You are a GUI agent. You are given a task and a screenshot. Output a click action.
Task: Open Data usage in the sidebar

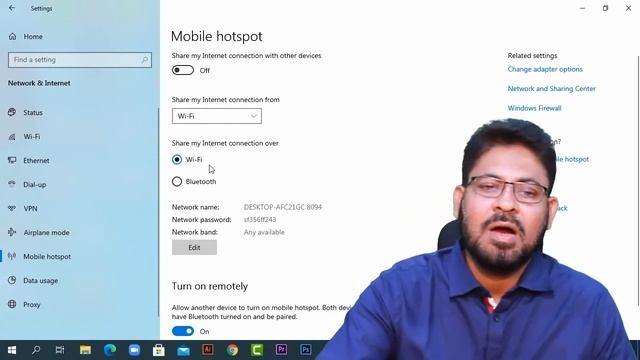tap(40, 280)
